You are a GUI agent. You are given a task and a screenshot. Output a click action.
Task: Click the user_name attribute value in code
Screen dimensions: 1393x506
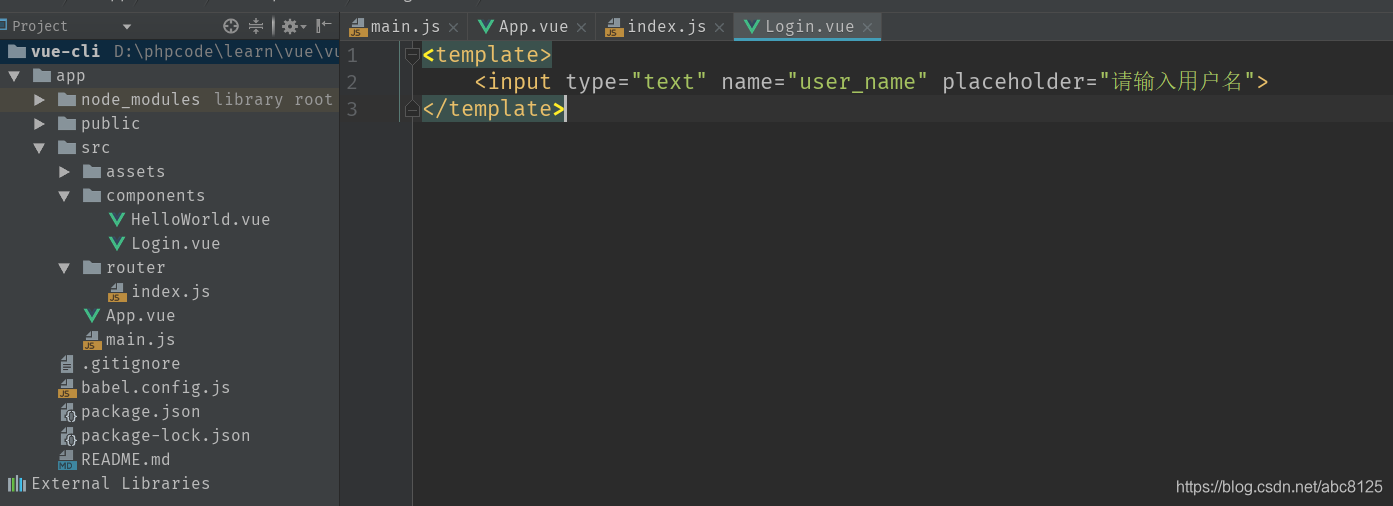pyautogui.click(x=858, y=81)
